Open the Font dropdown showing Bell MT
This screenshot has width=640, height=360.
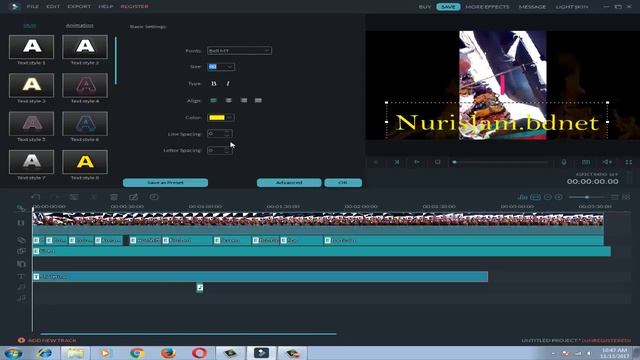click(x=239, y=51)
